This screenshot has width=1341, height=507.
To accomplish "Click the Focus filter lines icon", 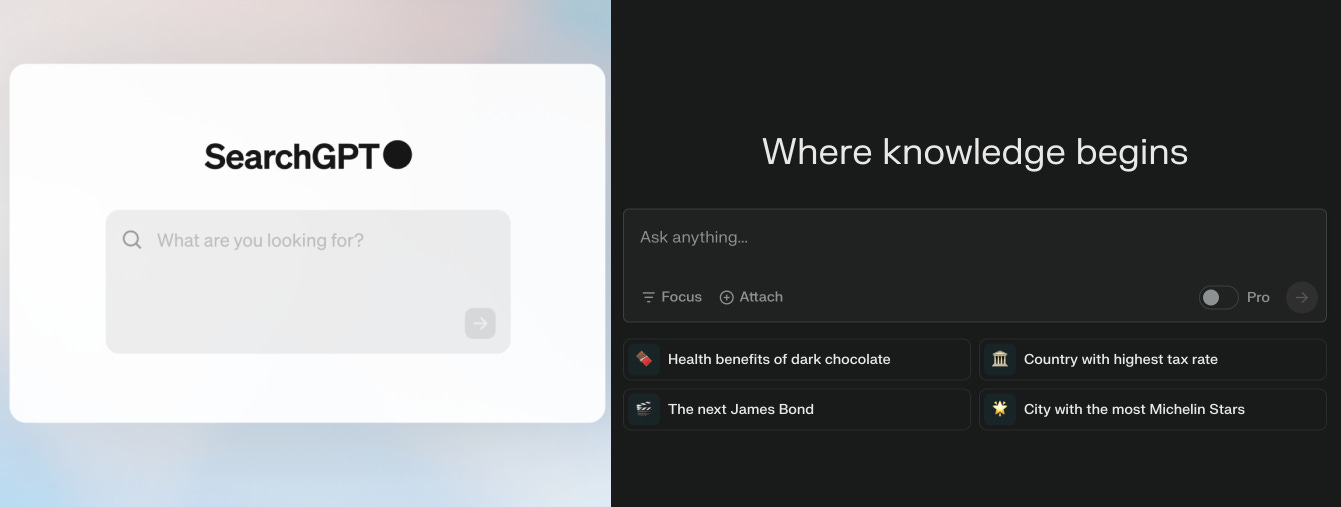I will tap(649, 297).
